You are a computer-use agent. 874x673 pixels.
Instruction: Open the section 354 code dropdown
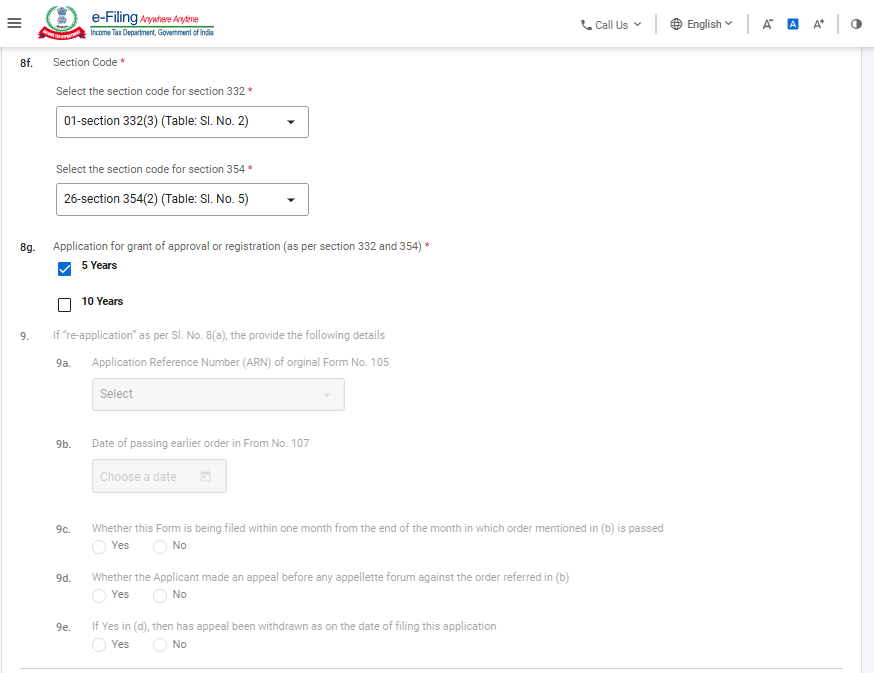coord(182,199)
